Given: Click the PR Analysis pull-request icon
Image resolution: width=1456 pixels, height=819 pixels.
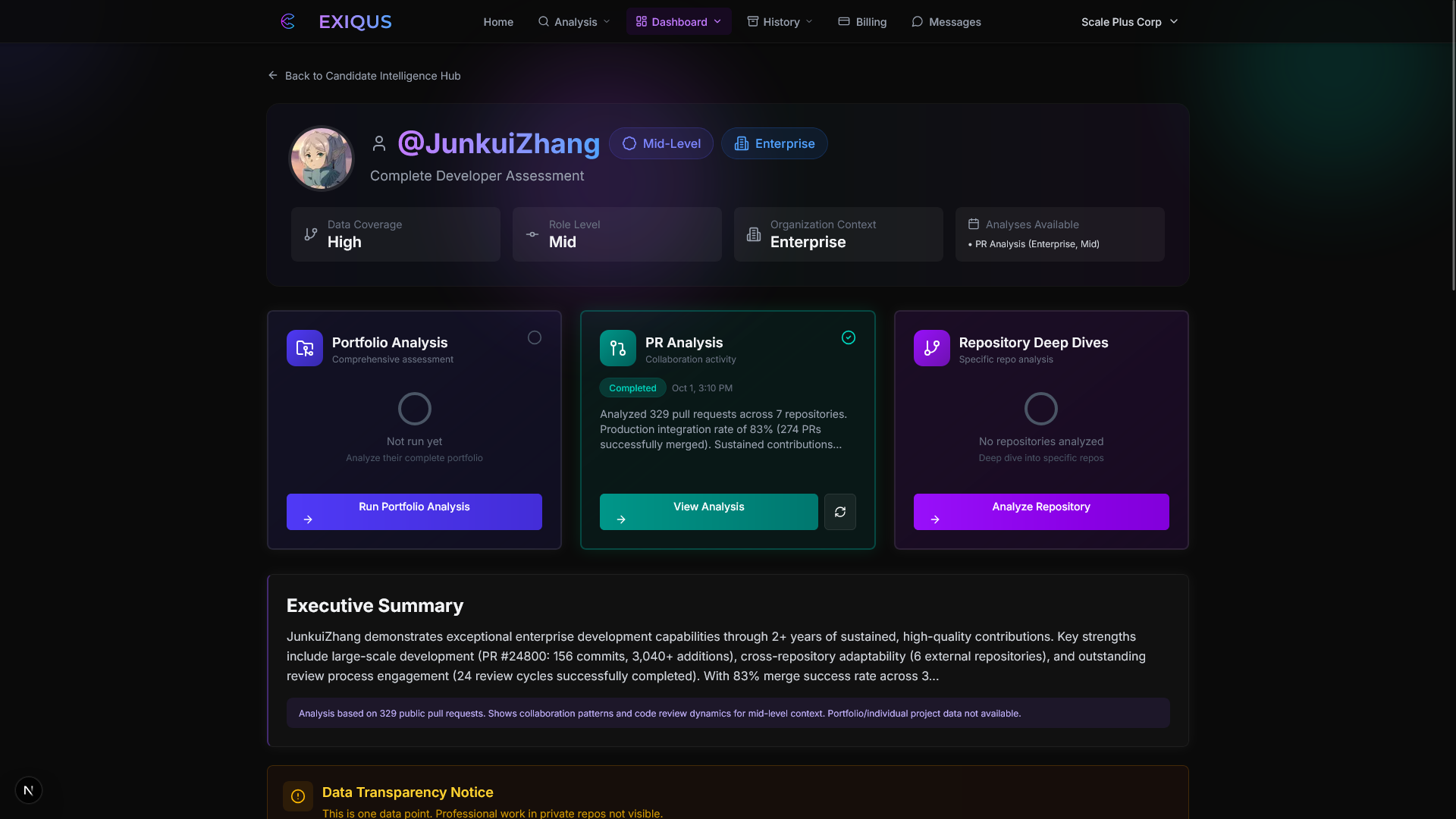Looking at the screenshot, I should coord(618,348).
